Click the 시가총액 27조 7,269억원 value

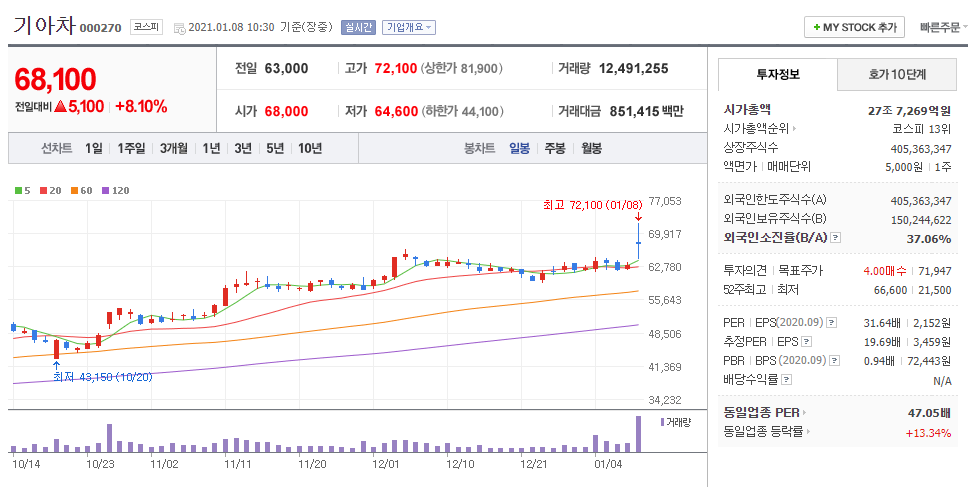(909, 111)
